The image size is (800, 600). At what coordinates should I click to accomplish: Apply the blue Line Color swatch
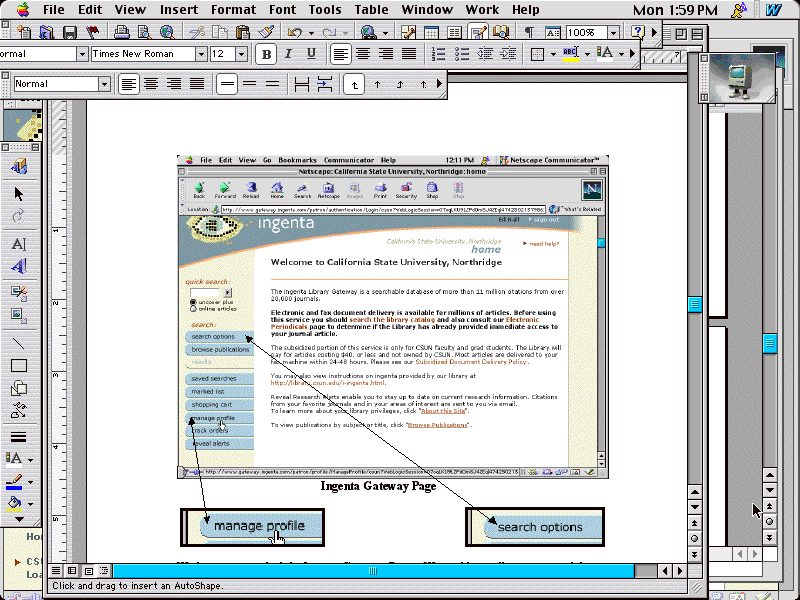coord(14,482)
